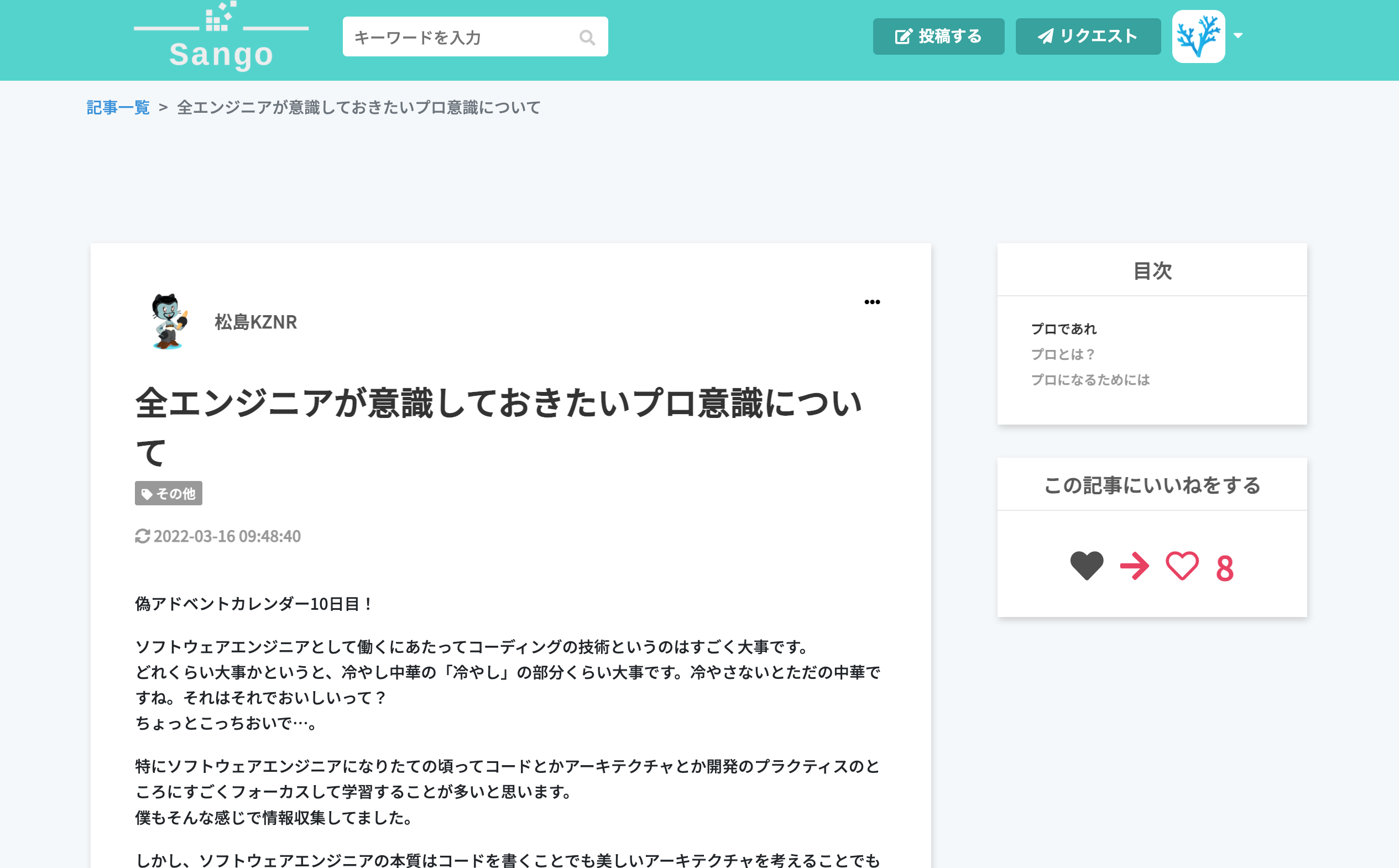Click the search magnifier icon
The height and width of the screenshot is (868, 1399).
point(587,37)
